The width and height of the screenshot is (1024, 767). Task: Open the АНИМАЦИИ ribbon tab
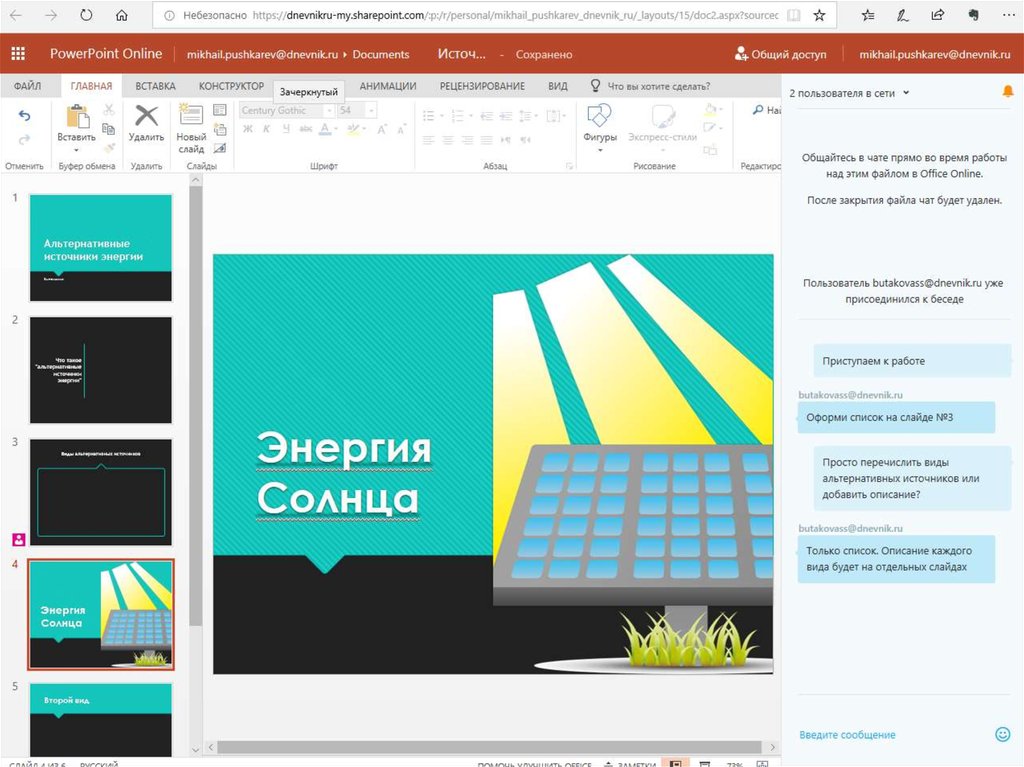coord(388,86)
